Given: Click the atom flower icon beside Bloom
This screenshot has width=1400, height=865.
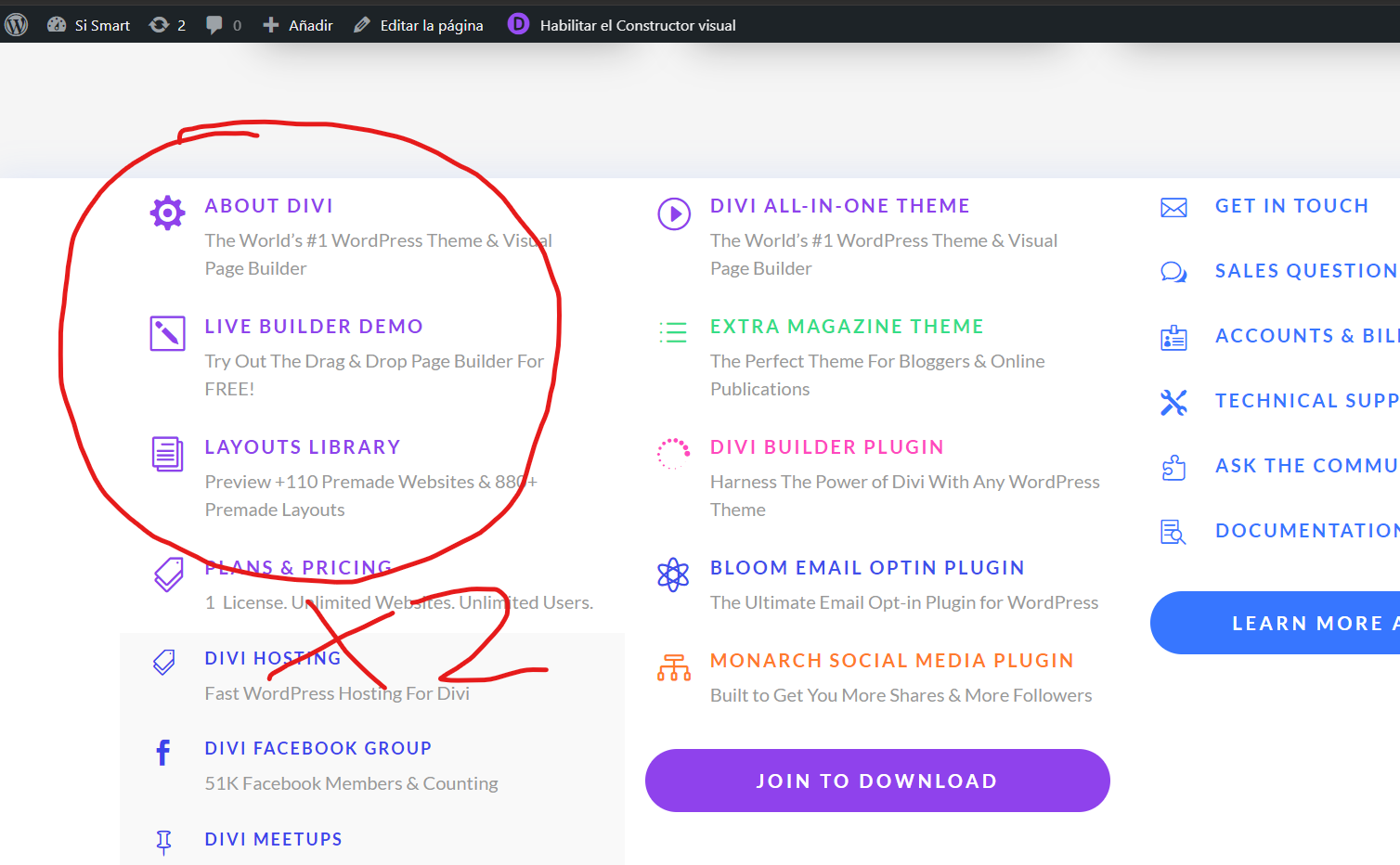Looking at the screenshot, I should pos(673,575).
